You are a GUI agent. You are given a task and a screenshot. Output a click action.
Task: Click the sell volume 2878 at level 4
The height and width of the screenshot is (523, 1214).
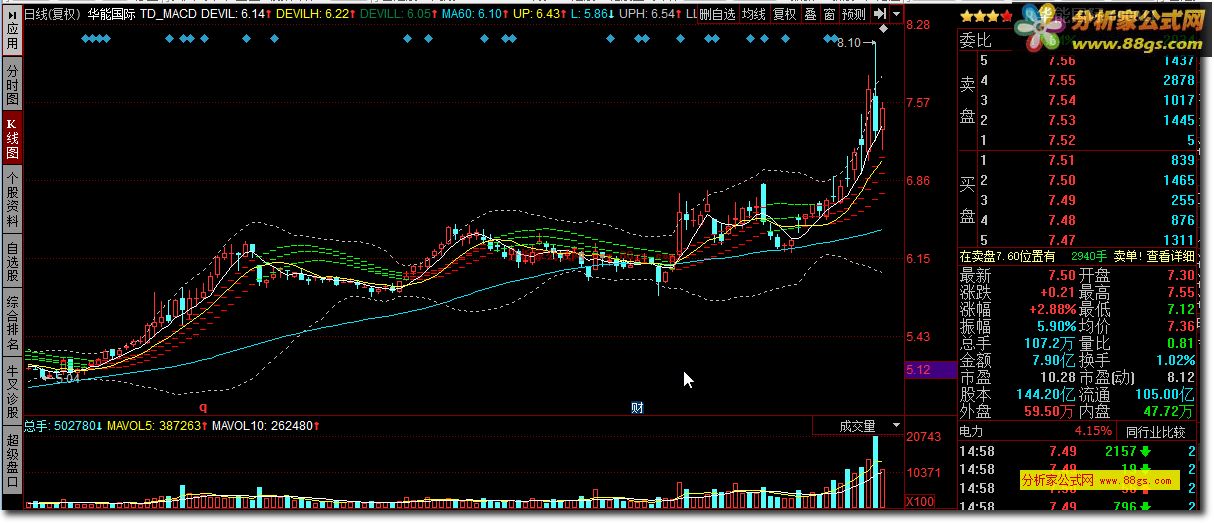coord(1179,80)
